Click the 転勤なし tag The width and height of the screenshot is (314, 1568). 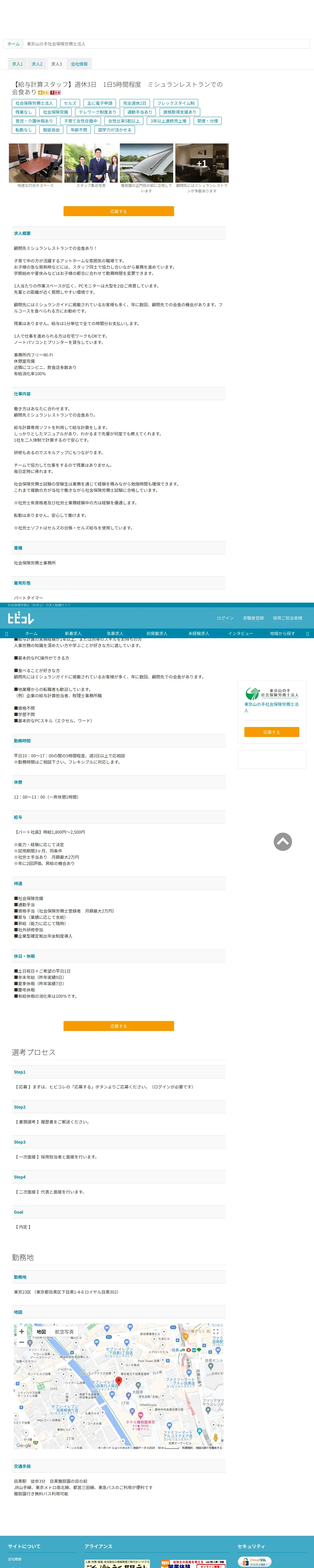point(24,130)
